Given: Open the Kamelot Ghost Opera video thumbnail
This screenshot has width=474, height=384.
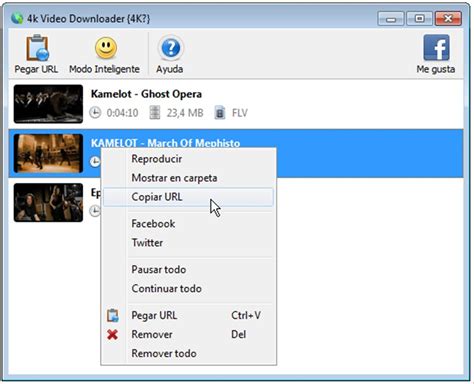Looking at the screenshot, I should tap(48, 104).
